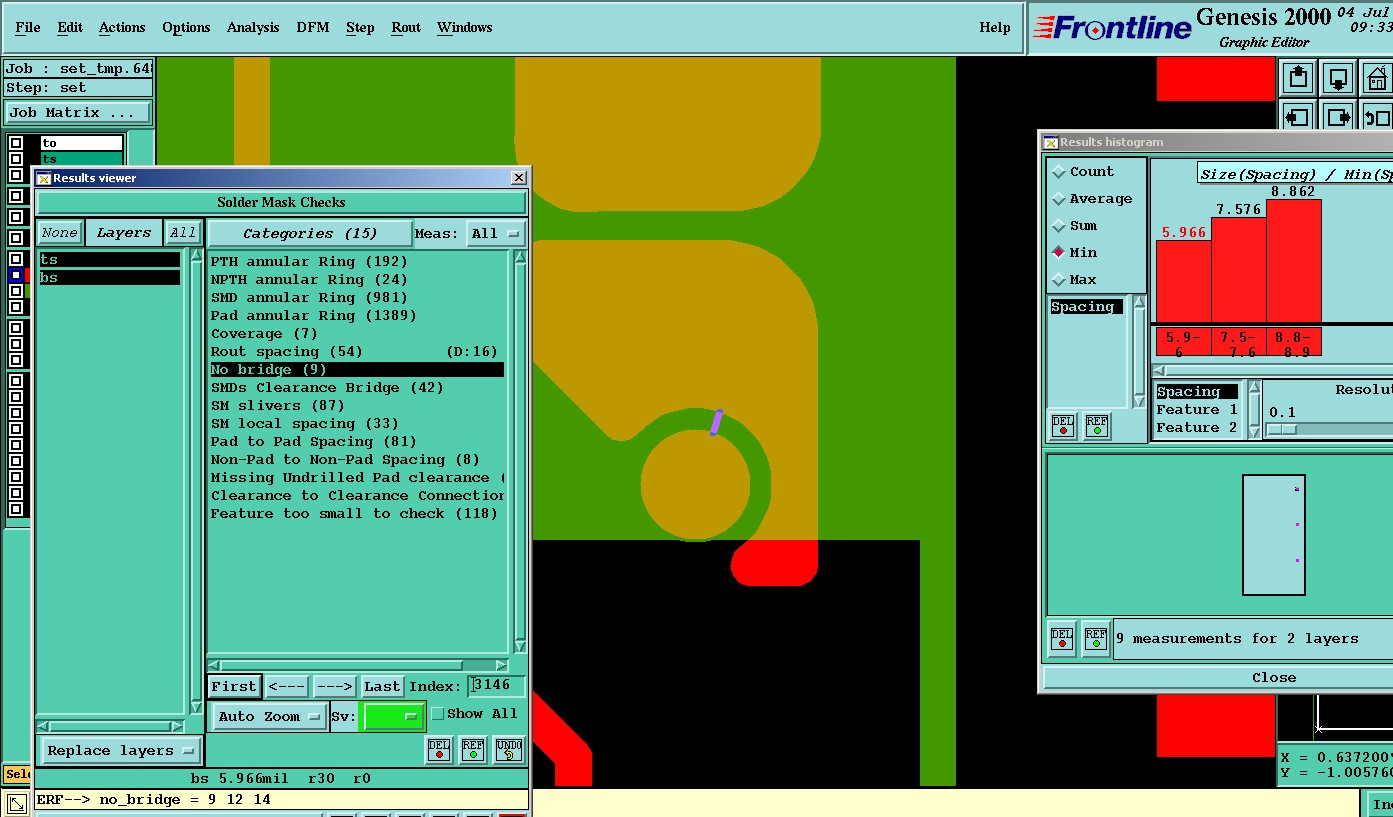1393x817 pixels.
Task: Open the Replace layers dropdown
Action: coord(122,751)
